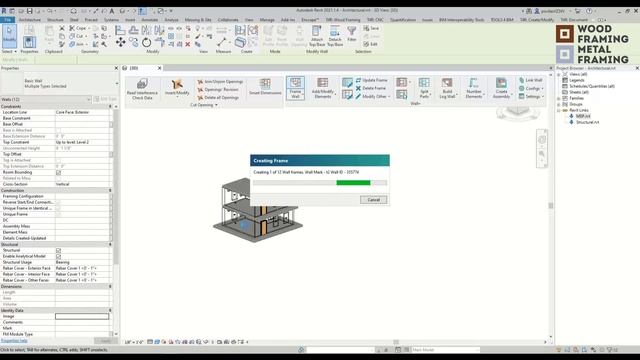
Task: Open the Structure ribbon tab
Action: tap(55, 20)
